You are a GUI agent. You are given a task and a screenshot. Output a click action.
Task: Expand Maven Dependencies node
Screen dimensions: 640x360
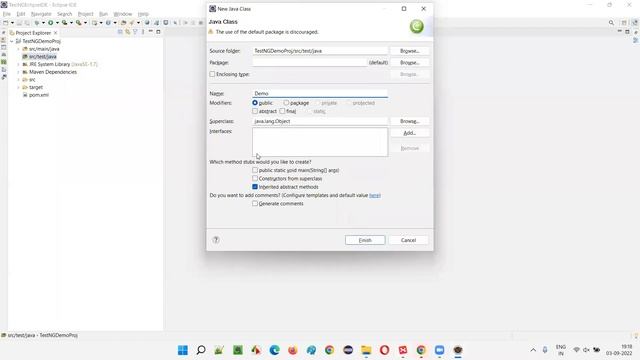point(18,72)
